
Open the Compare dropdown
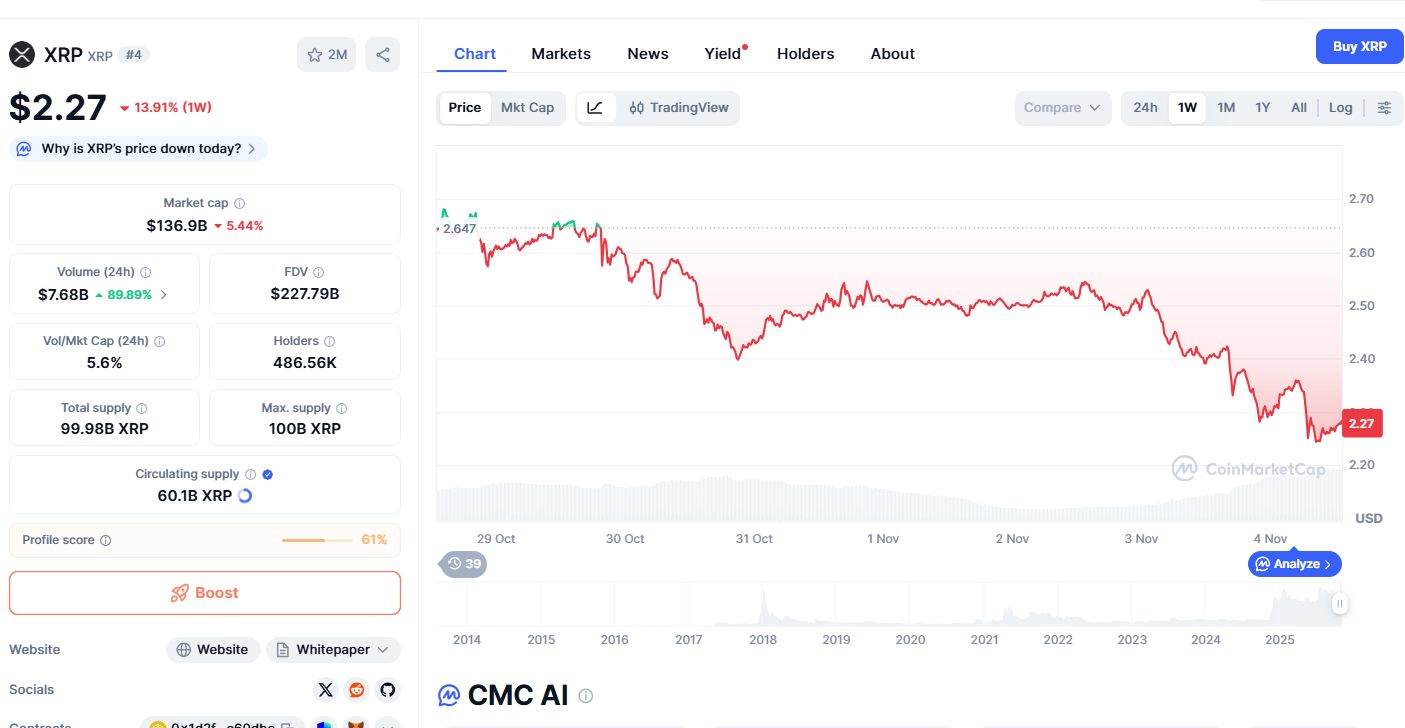1062,108
